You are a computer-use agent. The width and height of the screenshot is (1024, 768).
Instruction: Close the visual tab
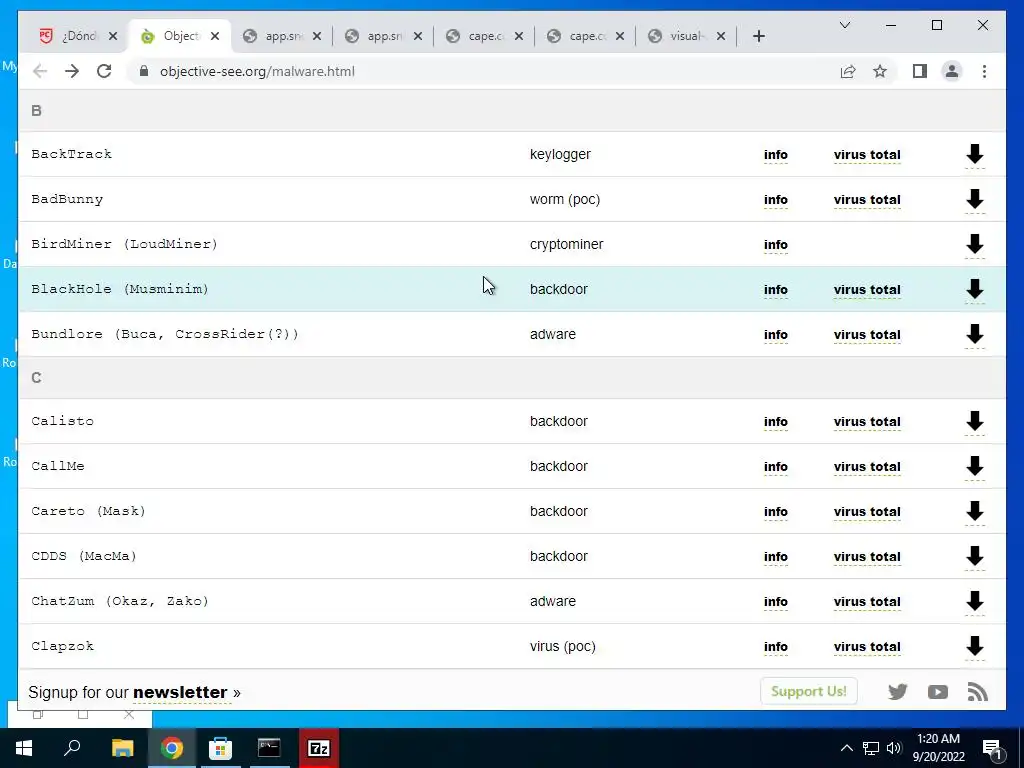(x=721, y=36)
